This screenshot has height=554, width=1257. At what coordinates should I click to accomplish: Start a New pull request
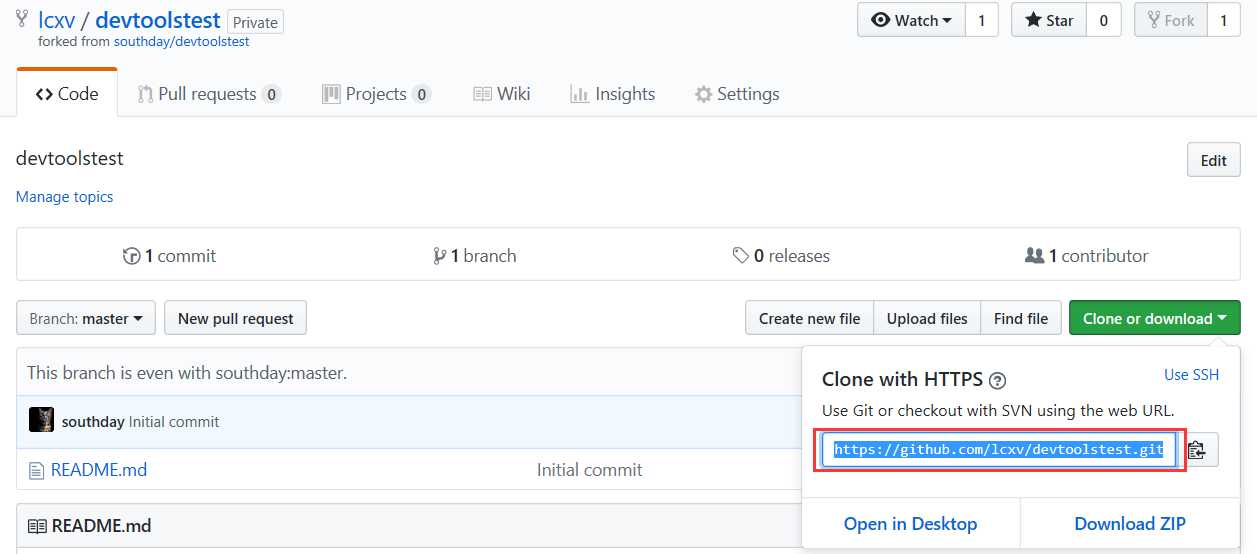click(235, 318)
